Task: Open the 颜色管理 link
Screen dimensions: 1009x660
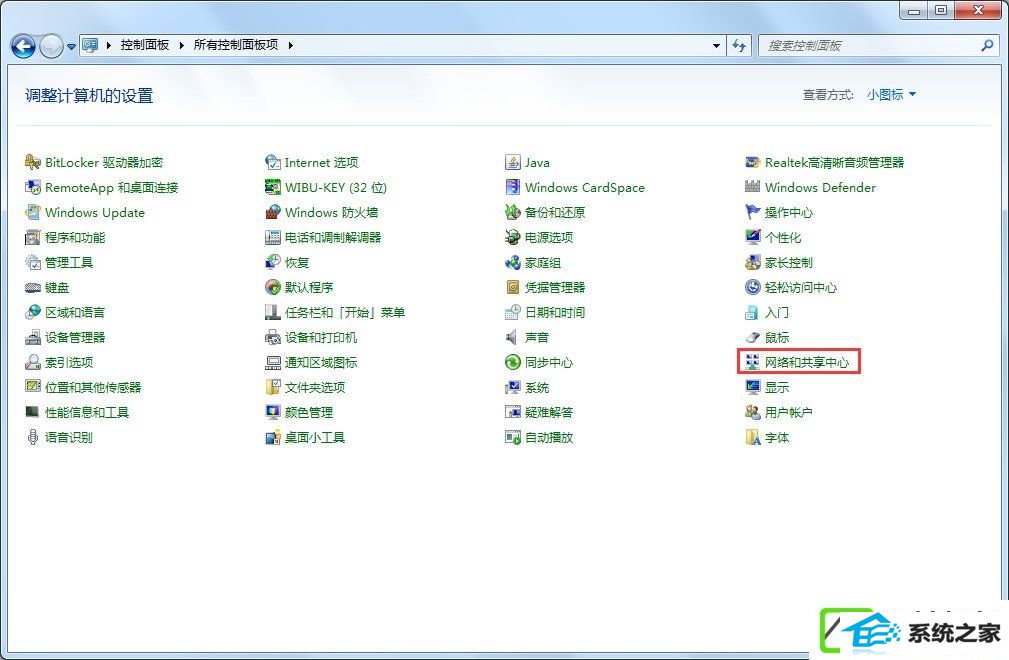Action: click(309, 412)
